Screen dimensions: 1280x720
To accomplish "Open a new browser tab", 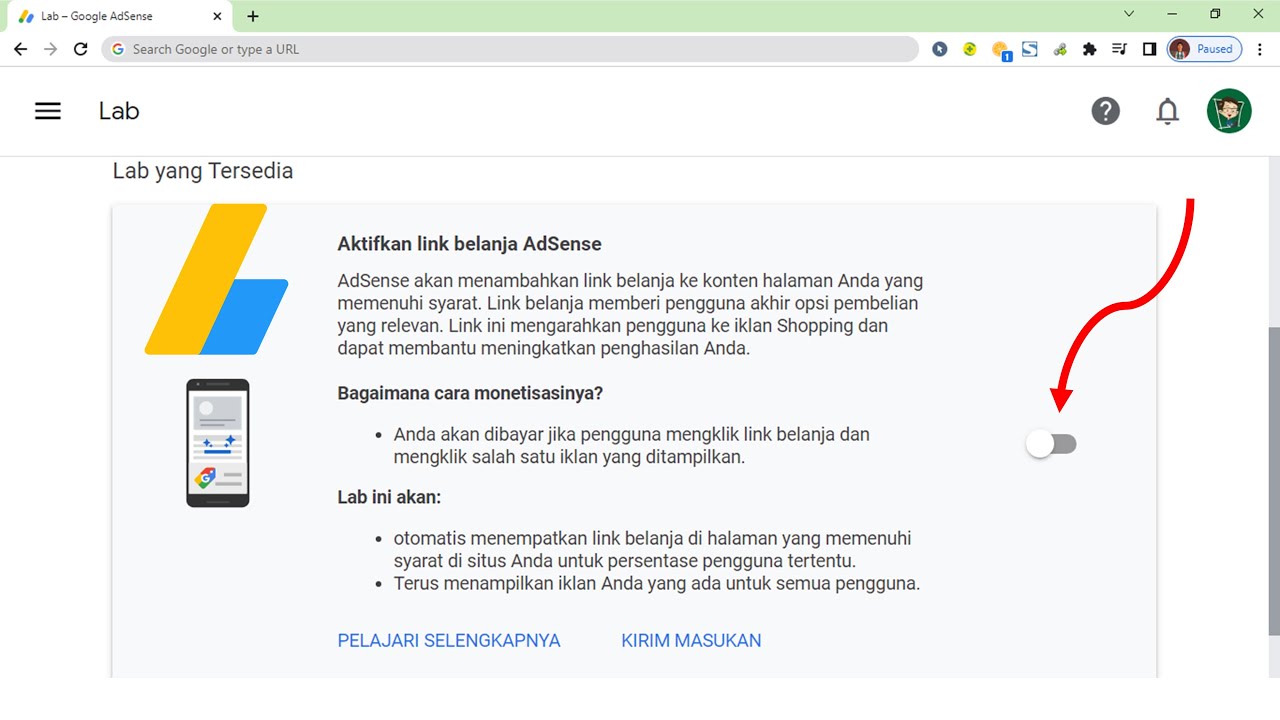I will click(x=253, y=16).
